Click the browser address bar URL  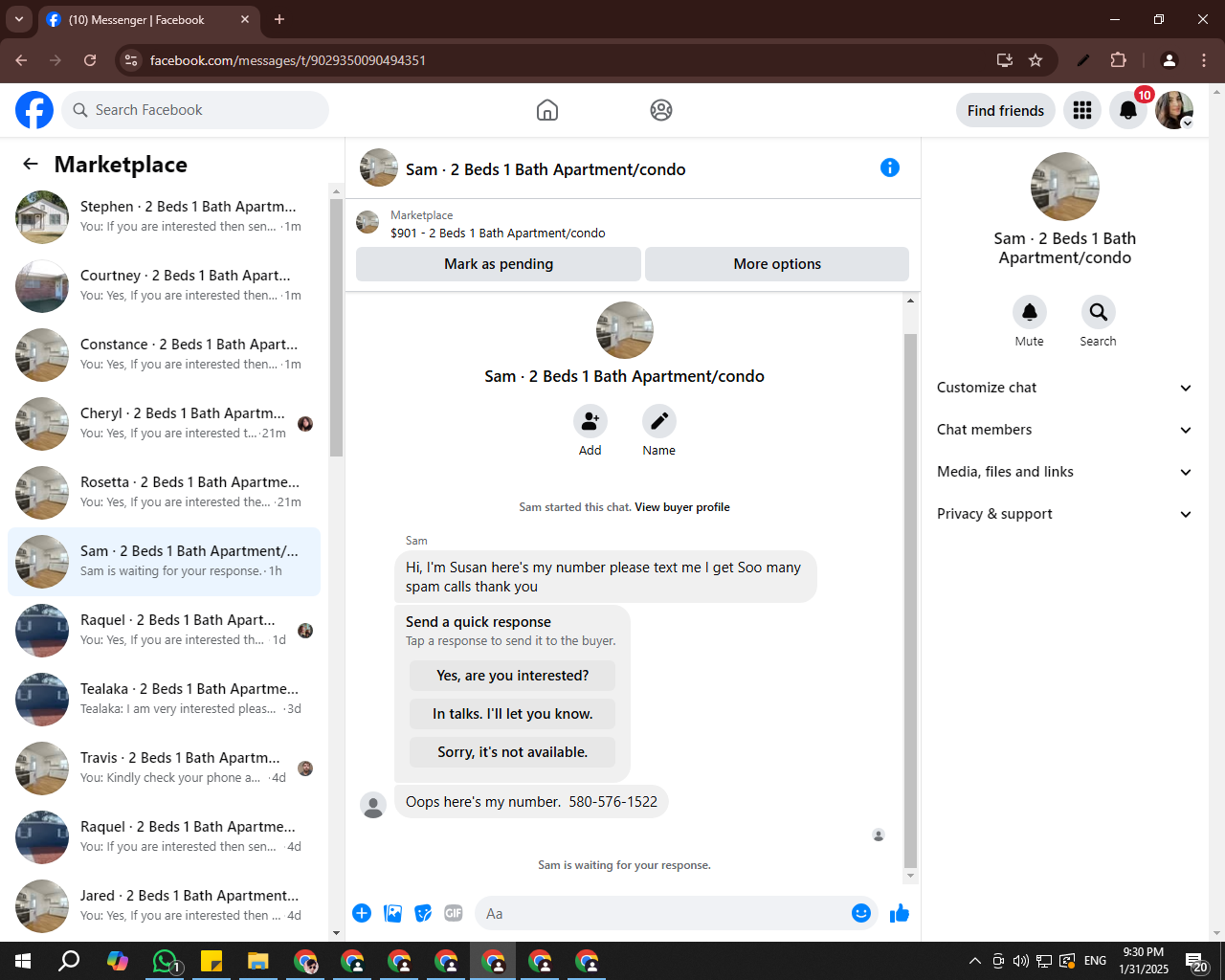click(288, 60)
